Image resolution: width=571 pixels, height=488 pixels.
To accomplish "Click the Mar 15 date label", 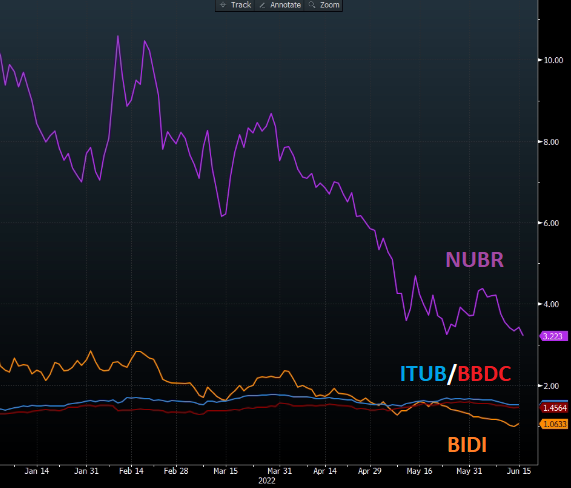I will pyautogui.click(x=225, y=471).
